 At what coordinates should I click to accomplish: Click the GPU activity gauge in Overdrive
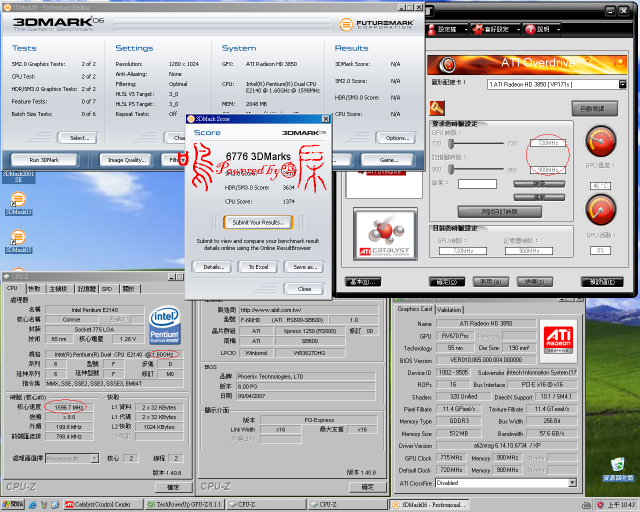[x=600, y=209]
